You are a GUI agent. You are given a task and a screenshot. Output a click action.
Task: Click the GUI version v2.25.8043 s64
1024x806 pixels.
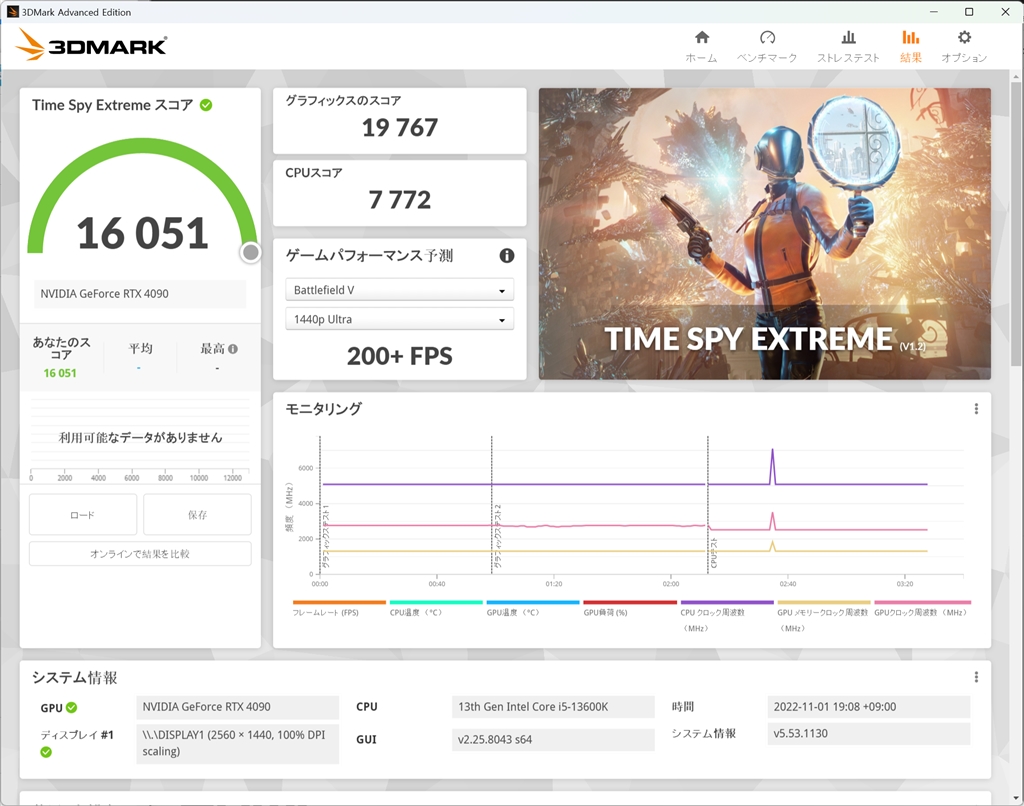552,739
